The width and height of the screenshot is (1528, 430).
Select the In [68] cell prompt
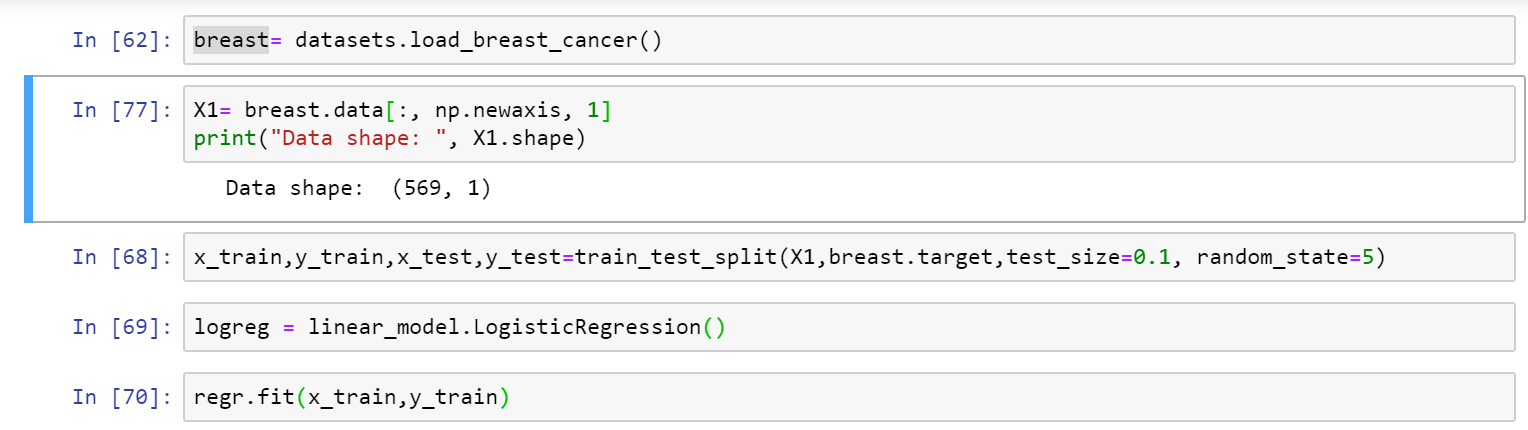(x=122, y=258)
